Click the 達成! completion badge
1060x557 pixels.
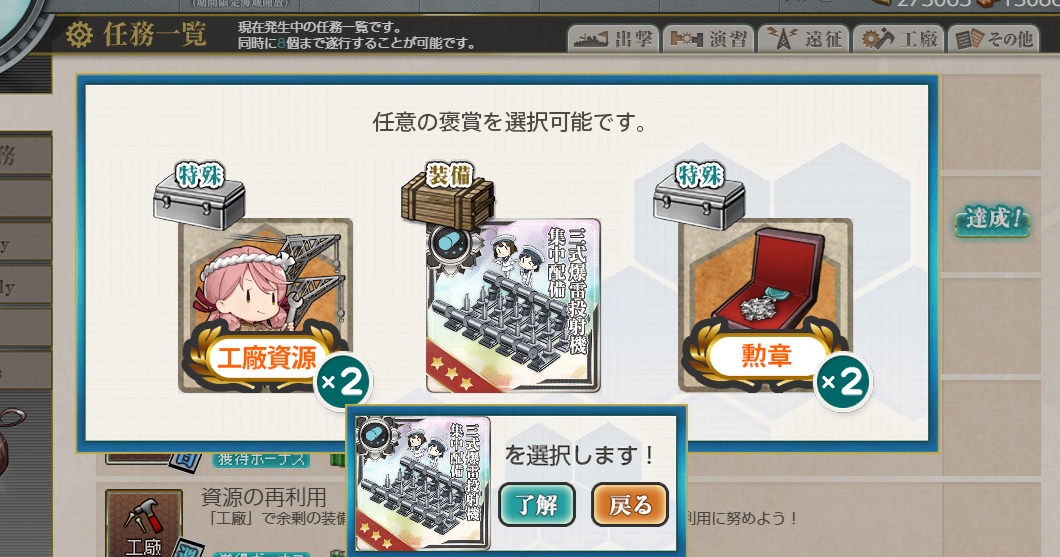point(993,220)
